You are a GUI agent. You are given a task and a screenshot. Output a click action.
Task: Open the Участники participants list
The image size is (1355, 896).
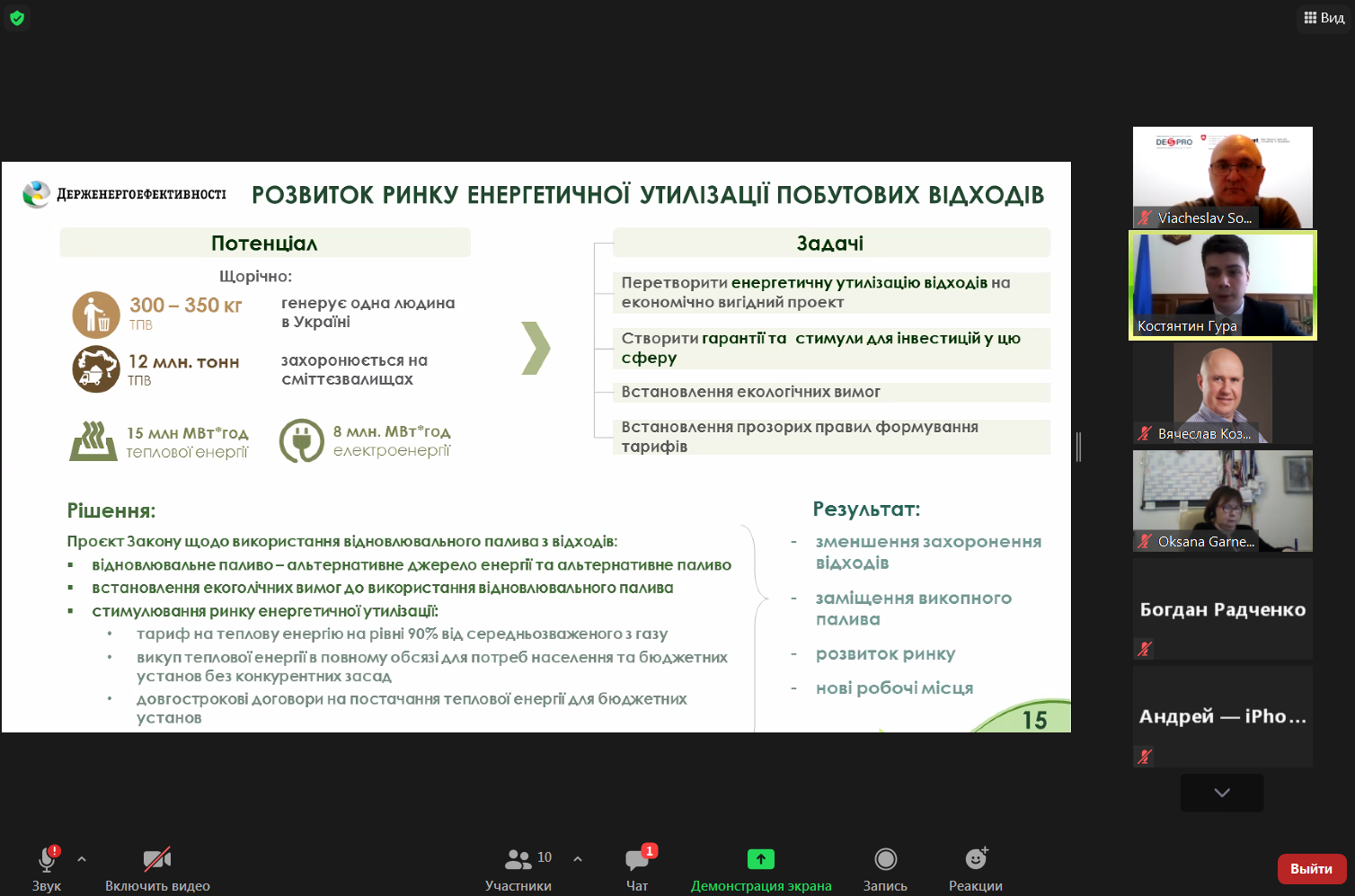(x=518, y=860)
